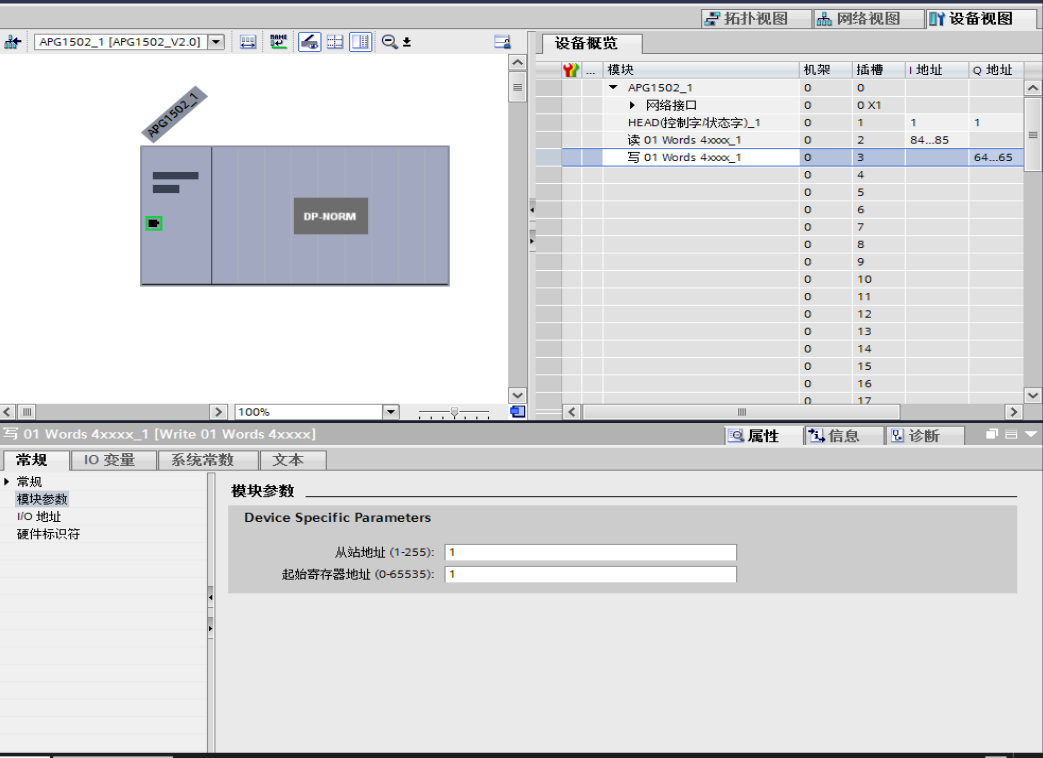Viewport: 1043px width, 758px height.
Task: Click the 起始寄存器地址 input field
Action: (x=590, y=574)
